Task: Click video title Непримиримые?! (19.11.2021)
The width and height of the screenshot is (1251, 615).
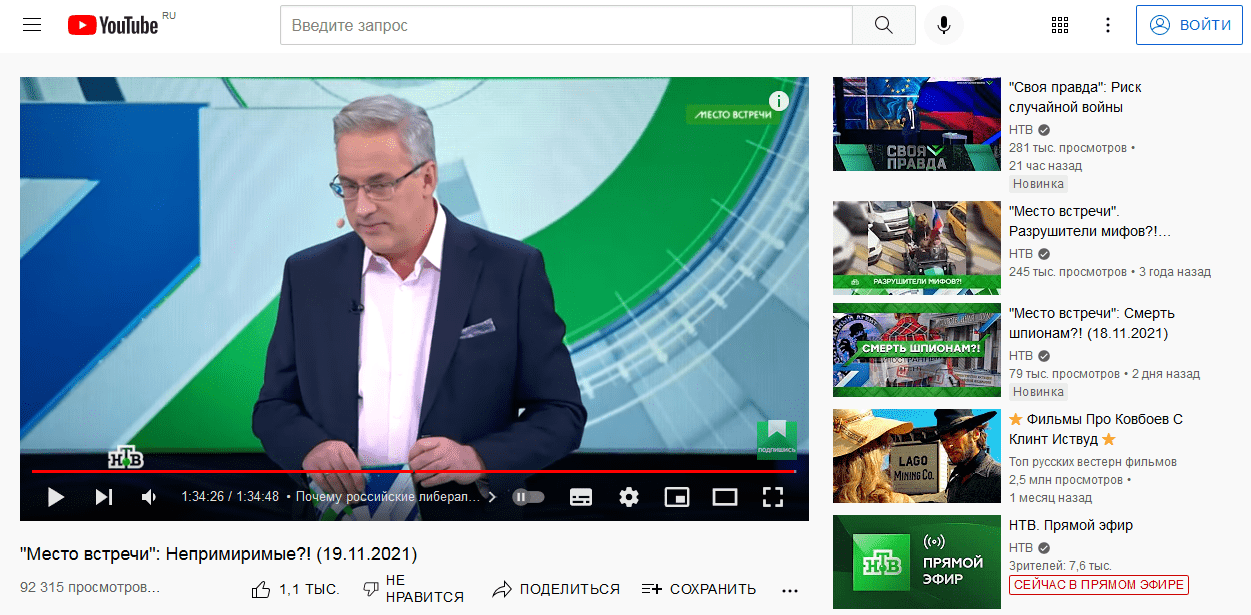Action: (x=218, y=553)
